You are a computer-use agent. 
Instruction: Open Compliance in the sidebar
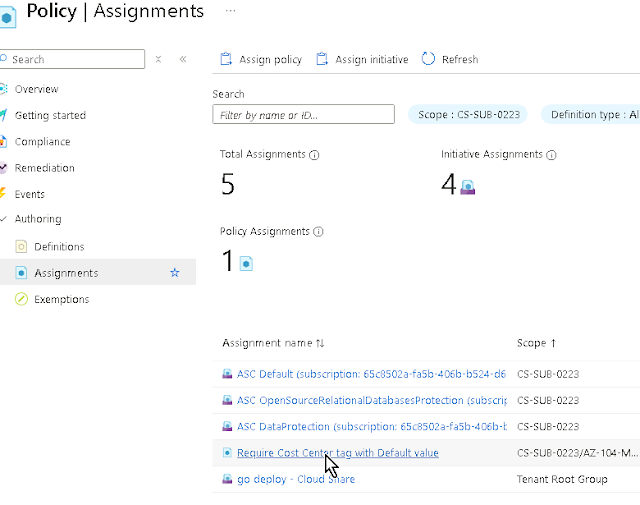point(42,142)
